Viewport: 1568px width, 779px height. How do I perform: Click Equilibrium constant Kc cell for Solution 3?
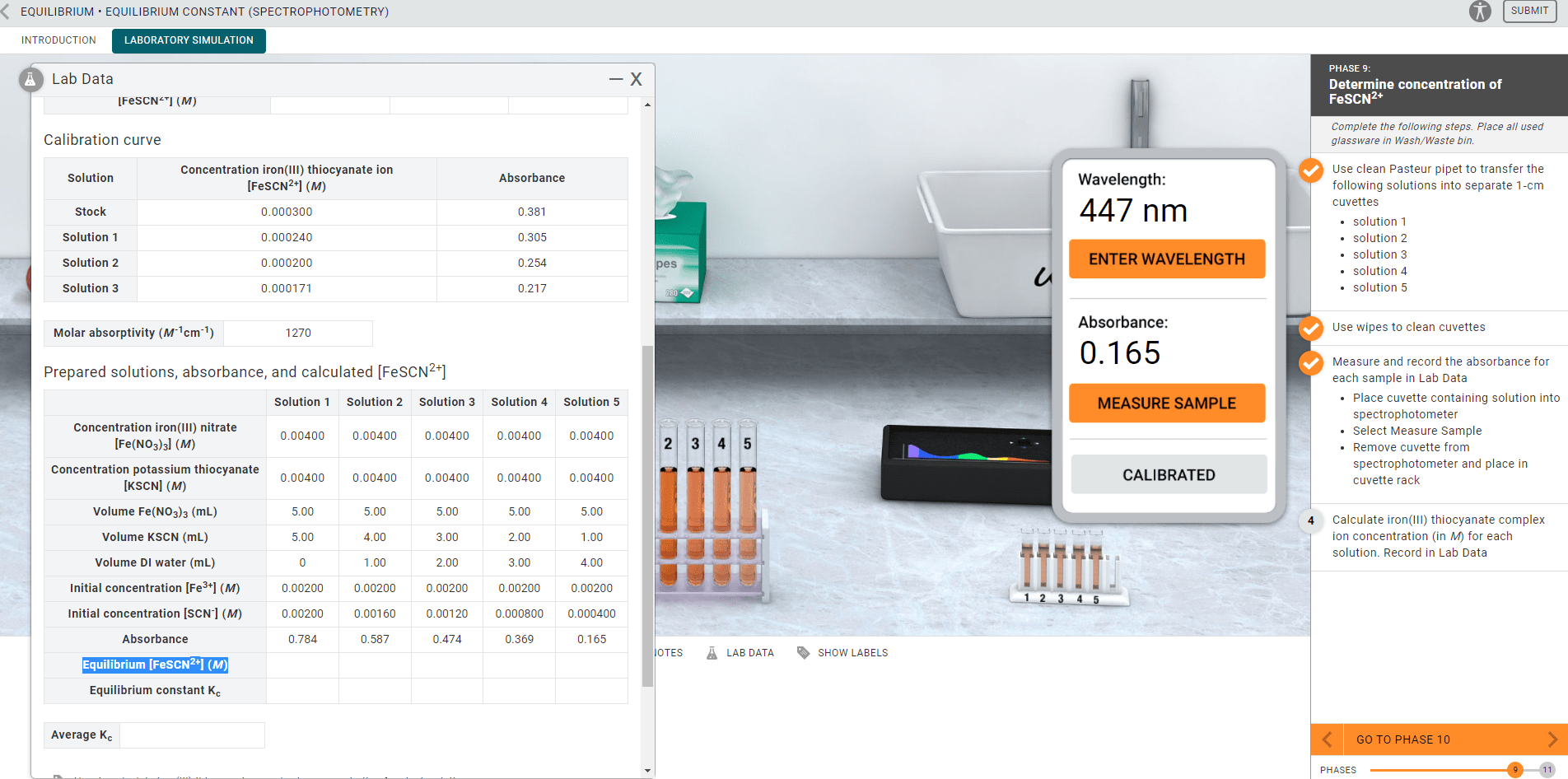[447, 691]
